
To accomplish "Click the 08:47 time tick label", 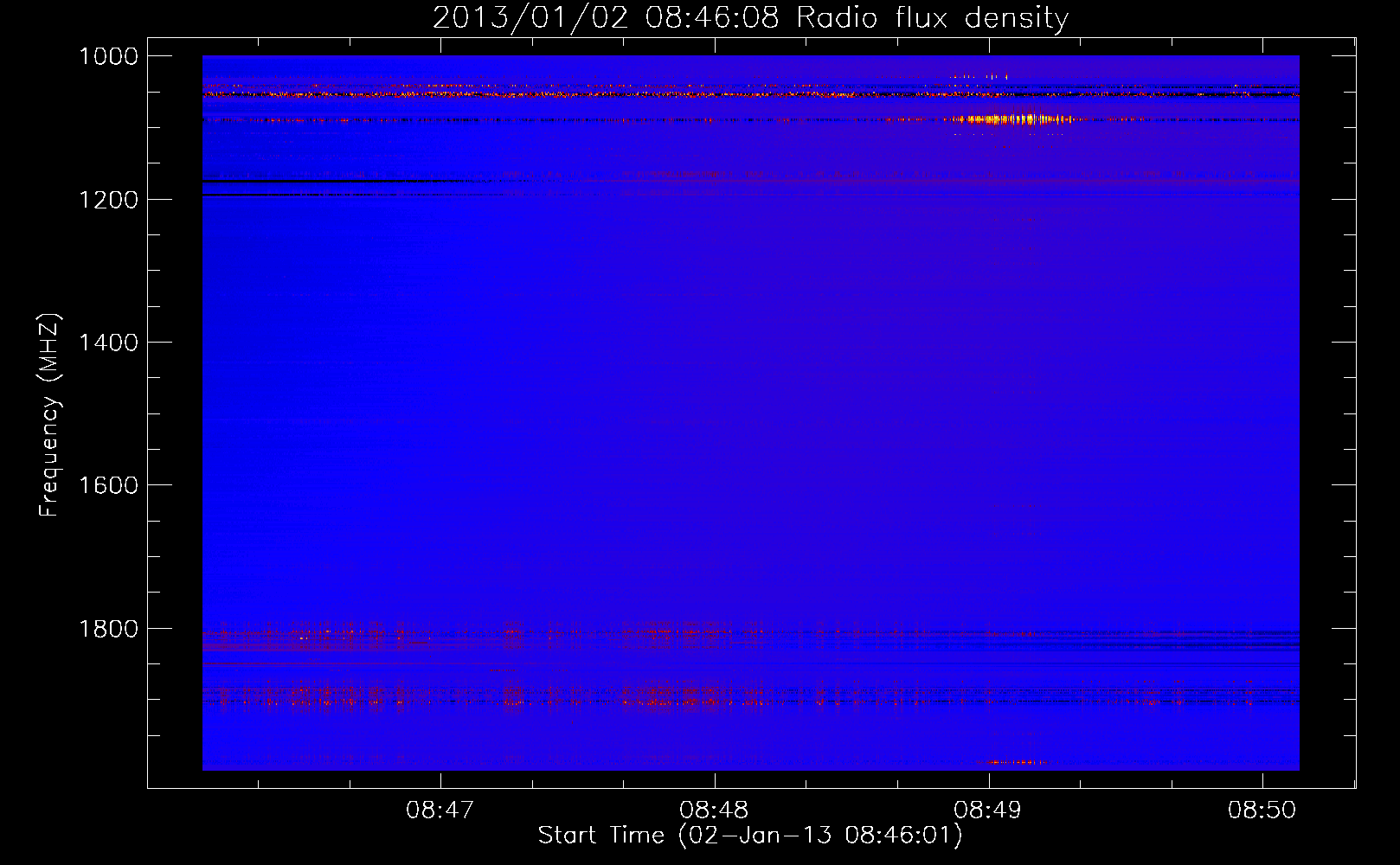I will (440, 811).
